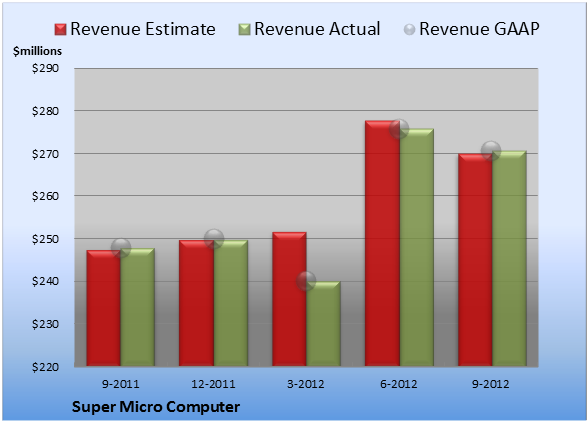588x422 pixels.
Task: Select the red estimate bar for 9-2011
Action: [x=104, y=308]
